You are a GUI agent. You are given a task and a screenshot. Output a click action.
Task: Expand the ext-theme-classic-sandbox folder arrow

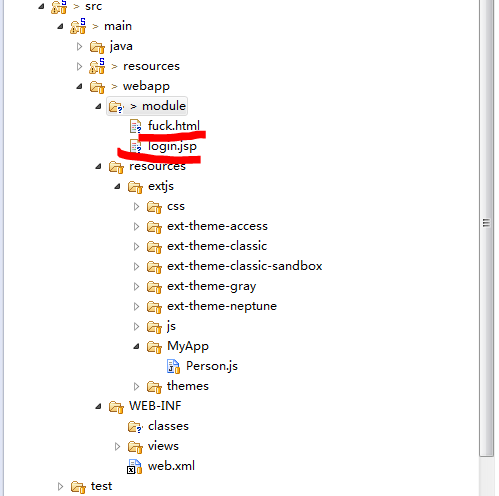pyautogui.click(x=136, y=267)
